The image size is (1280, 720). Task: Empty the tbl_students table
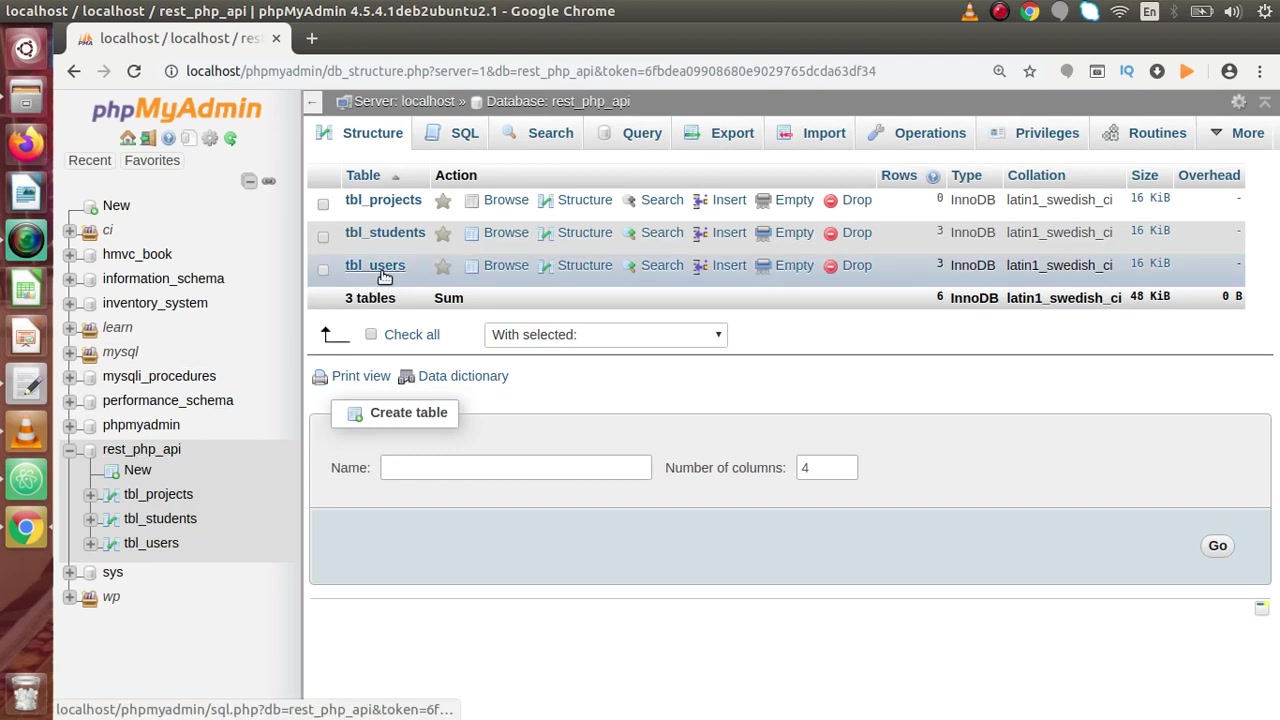click(784, 233)
